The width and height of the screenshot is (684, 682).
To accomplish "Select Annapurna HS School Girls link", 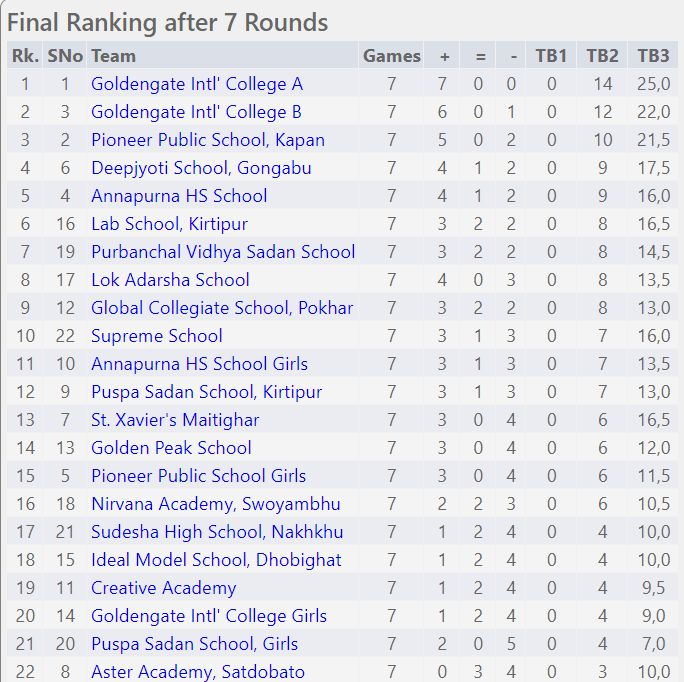I will [x=199, y=363].
